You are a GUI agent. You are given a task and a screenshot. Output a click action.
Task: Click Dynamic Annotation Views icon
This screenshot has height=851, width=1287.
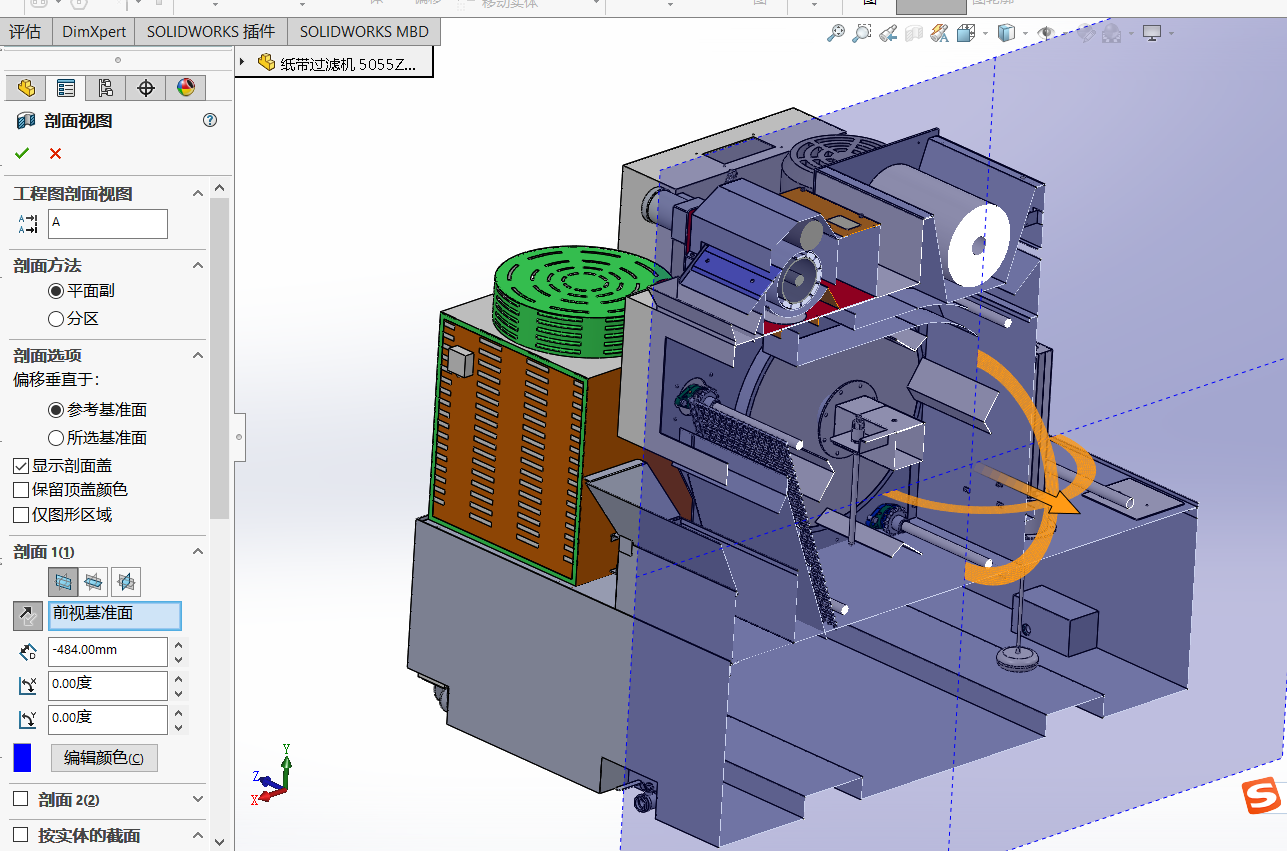click(x=939, y=33)
